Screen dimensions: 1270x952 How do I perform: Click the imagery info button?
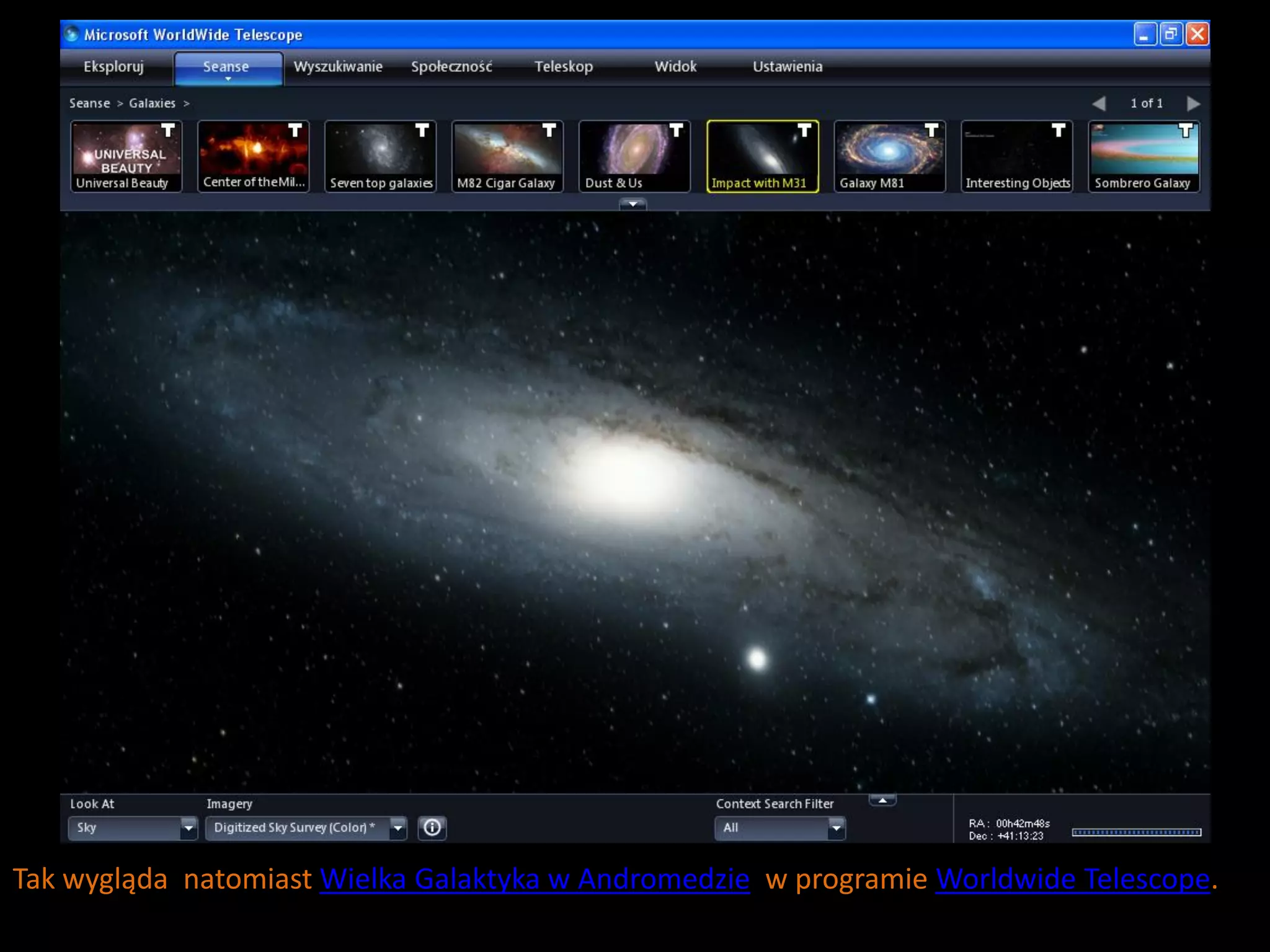tap(432, 828)
